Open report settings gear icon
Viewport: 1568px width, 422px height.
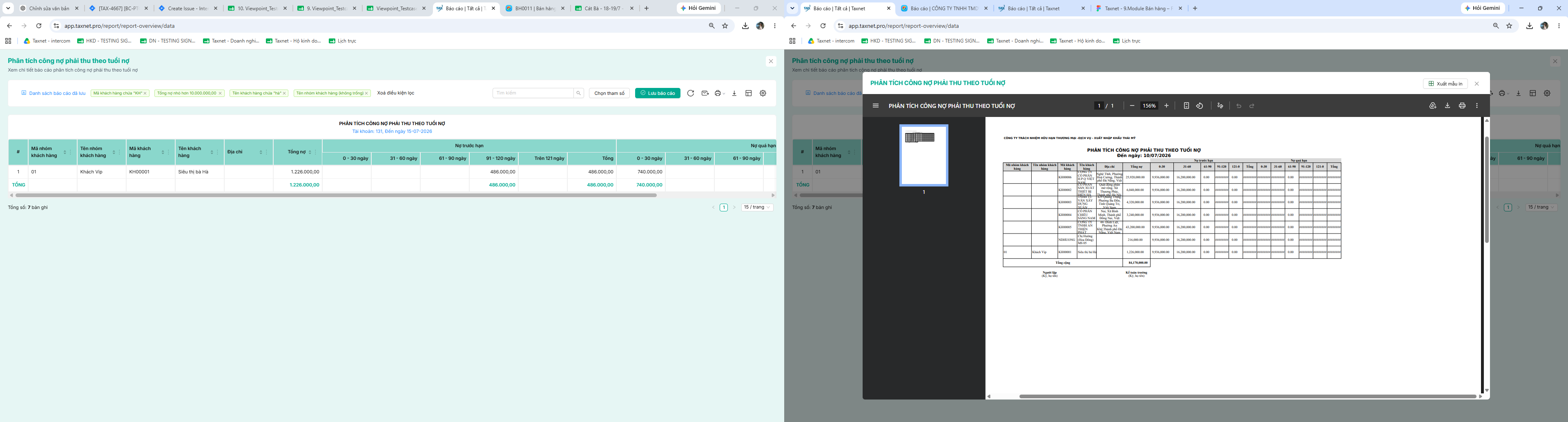763,93
